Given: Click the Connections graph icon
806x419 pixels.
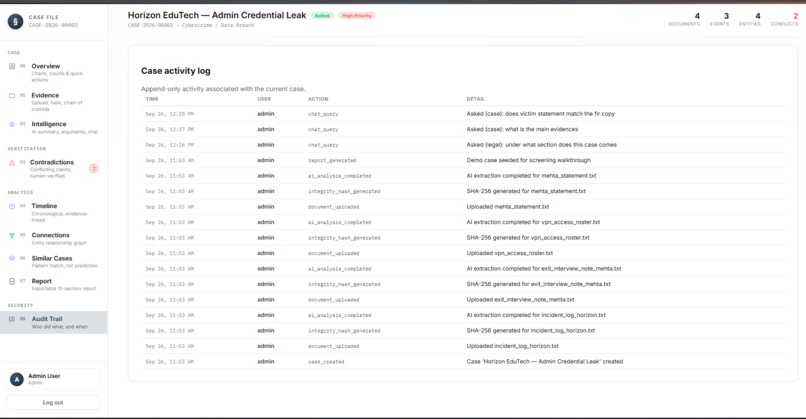Looking at the screenshot, I should [12, 235].
